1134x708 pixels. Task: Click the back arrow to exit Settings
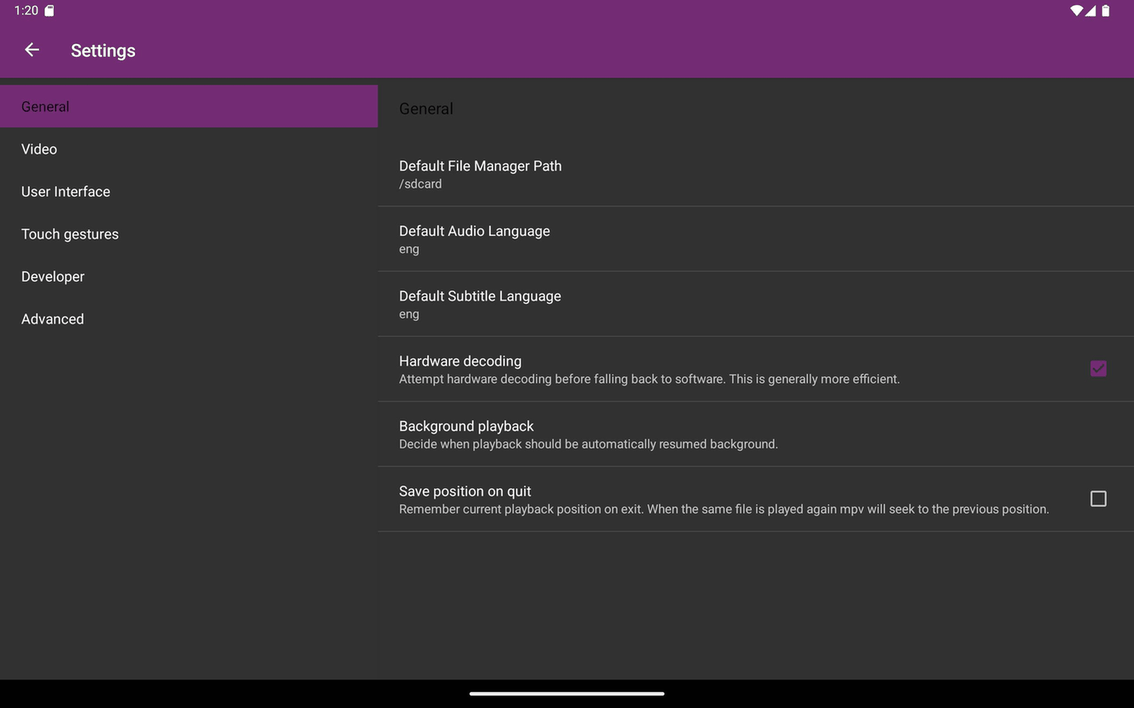[30, 49]
